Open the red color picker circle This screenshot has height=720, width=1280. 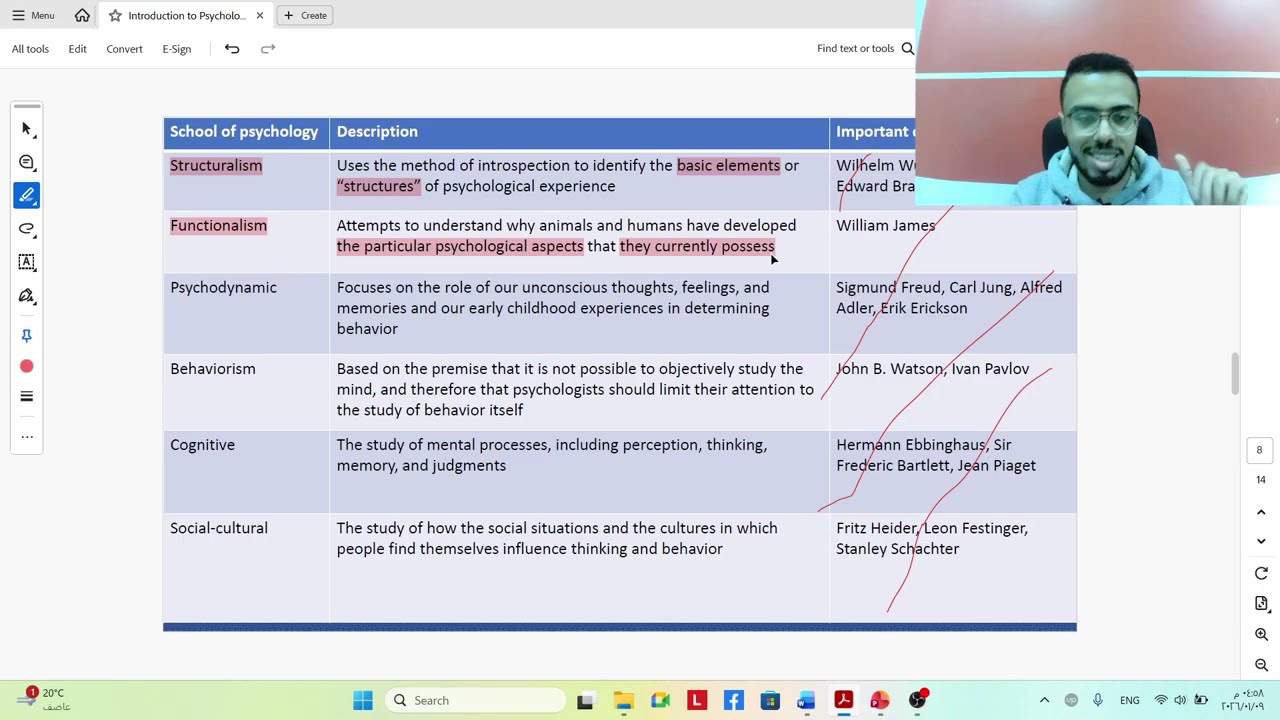coord(27,366)
